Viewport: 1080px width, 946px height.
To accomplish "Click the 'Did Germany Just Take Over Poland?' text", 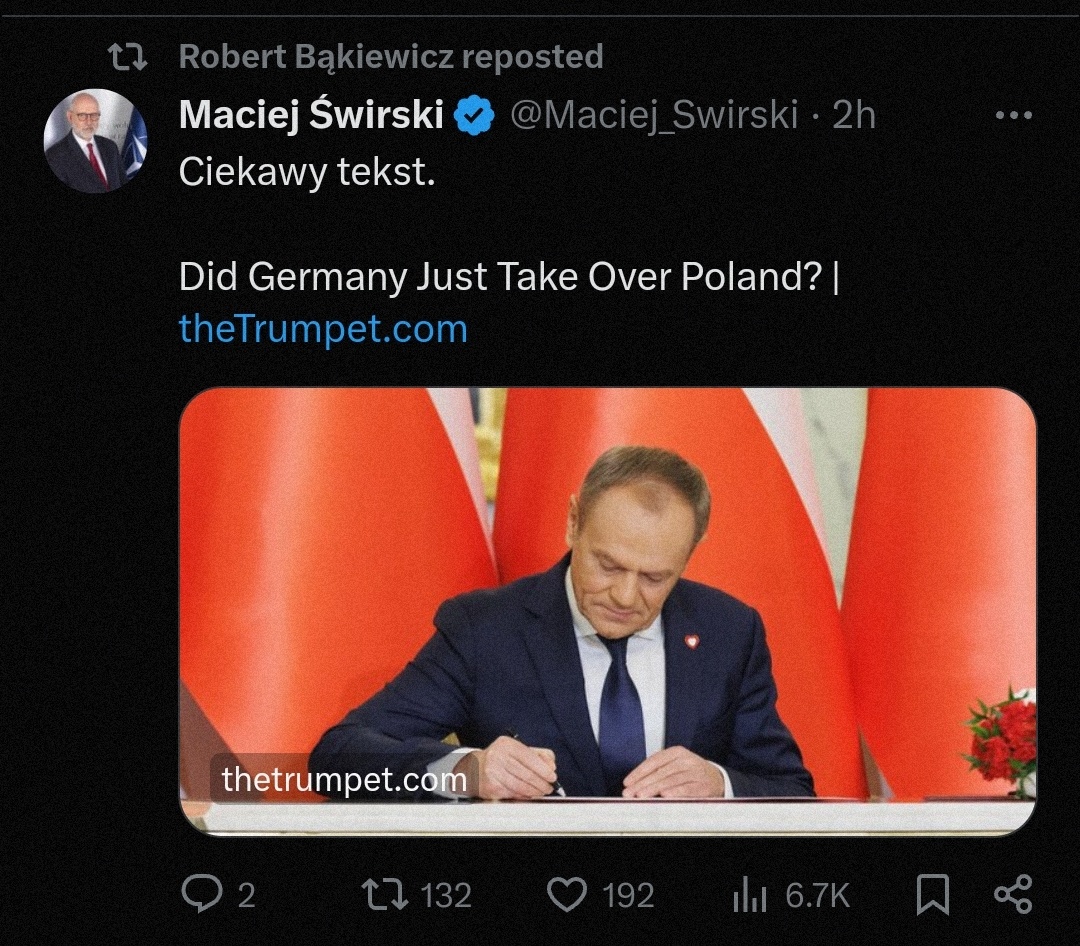I will point(501,276).
